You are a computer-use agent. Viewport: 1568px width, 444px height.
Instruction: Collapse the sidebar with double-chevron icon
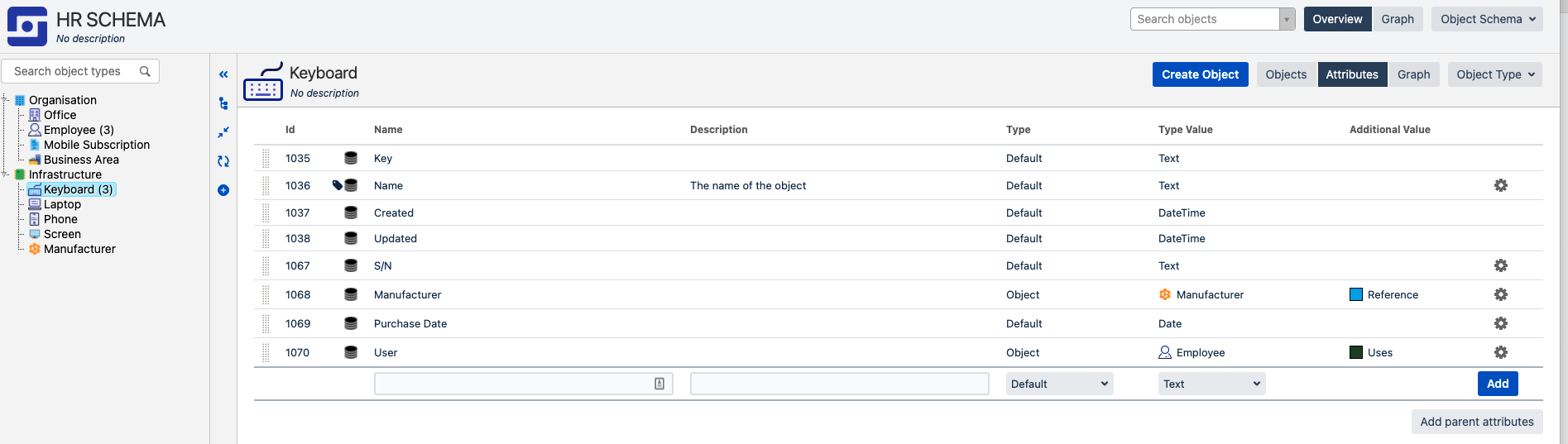pyautogui.click(x=223, y=74)
